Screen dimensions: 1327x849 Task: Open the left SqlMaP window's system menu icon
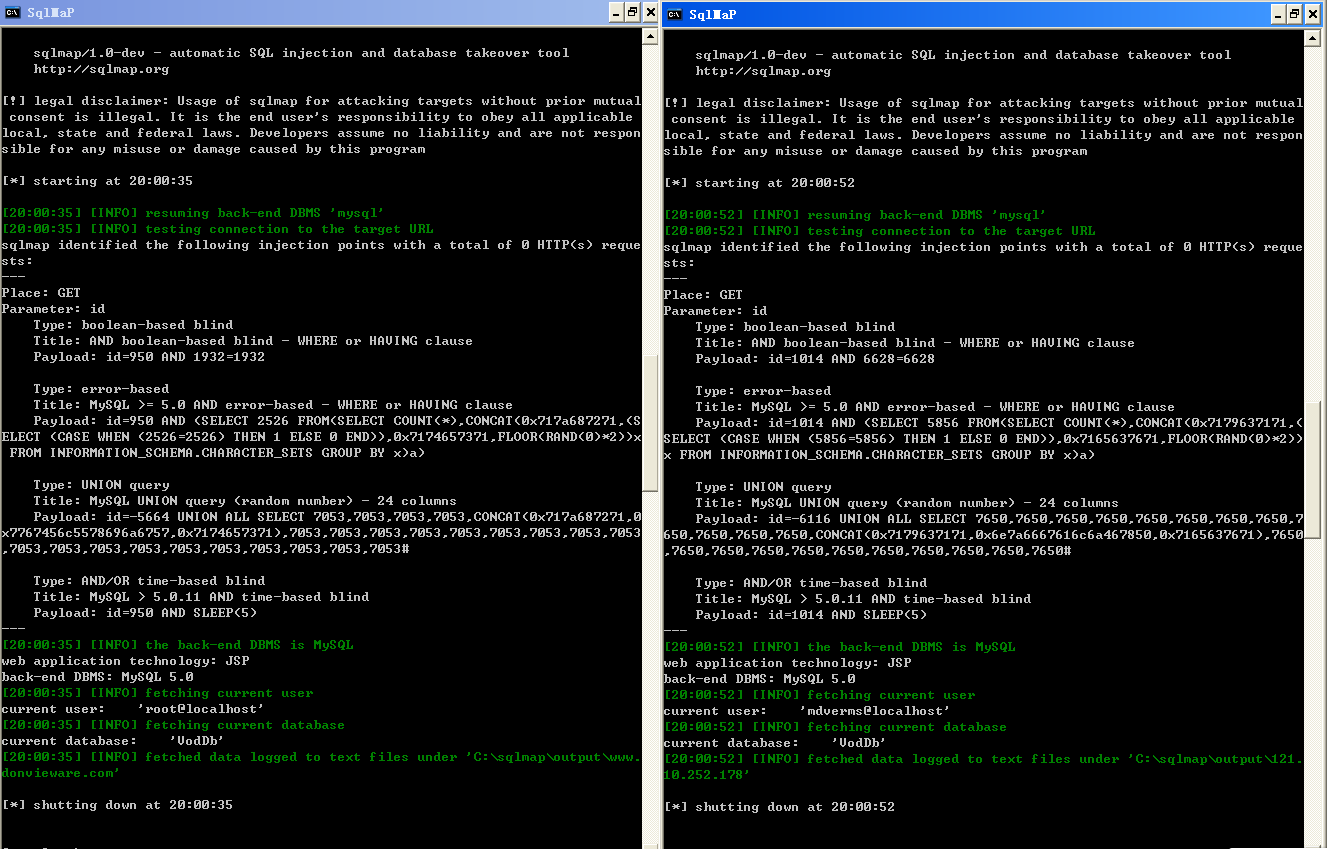coord(12,13)
